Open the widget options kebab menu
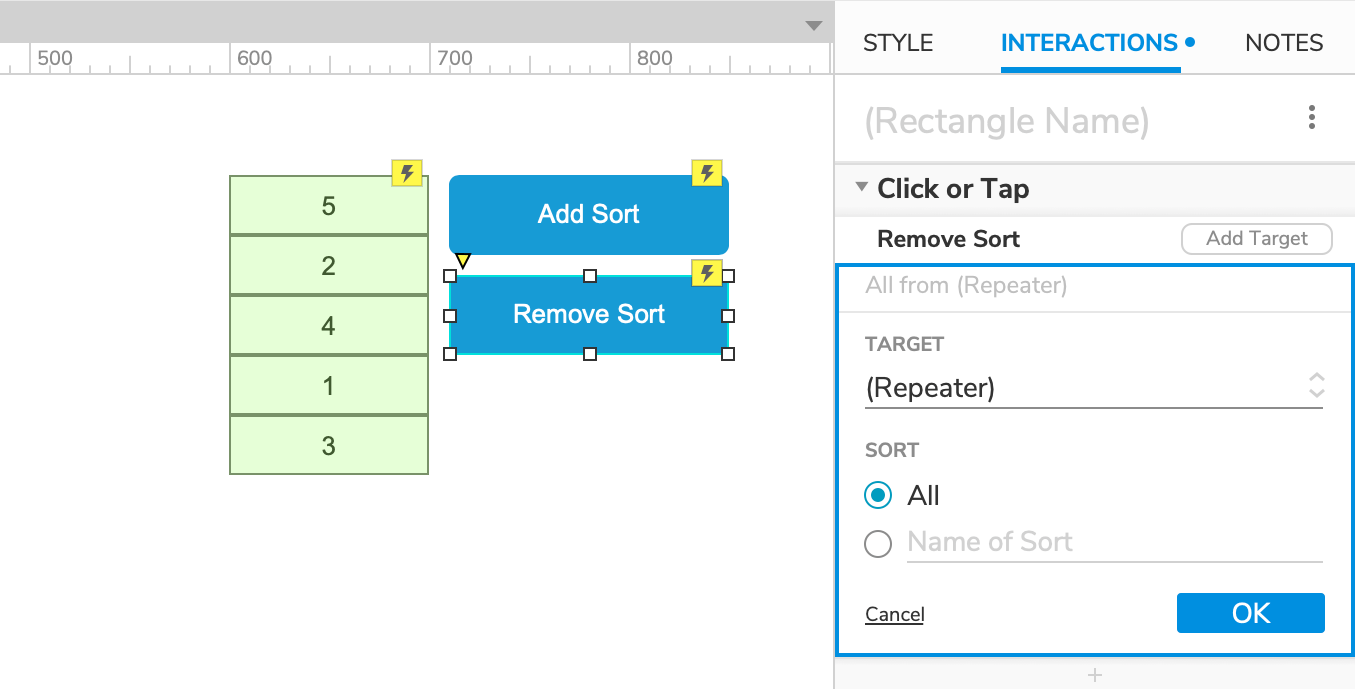Viewport: 1355px width, 689px height. point(1311,117)
